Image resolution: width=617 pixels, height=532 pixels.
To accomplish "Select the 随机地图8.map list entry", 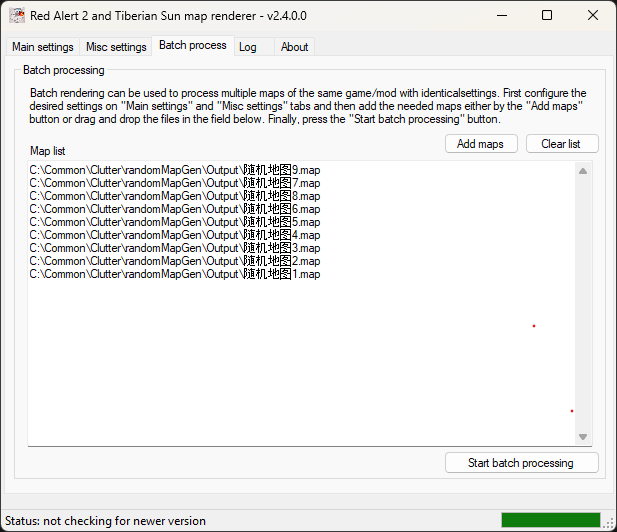I will click(x=175, y=196).
